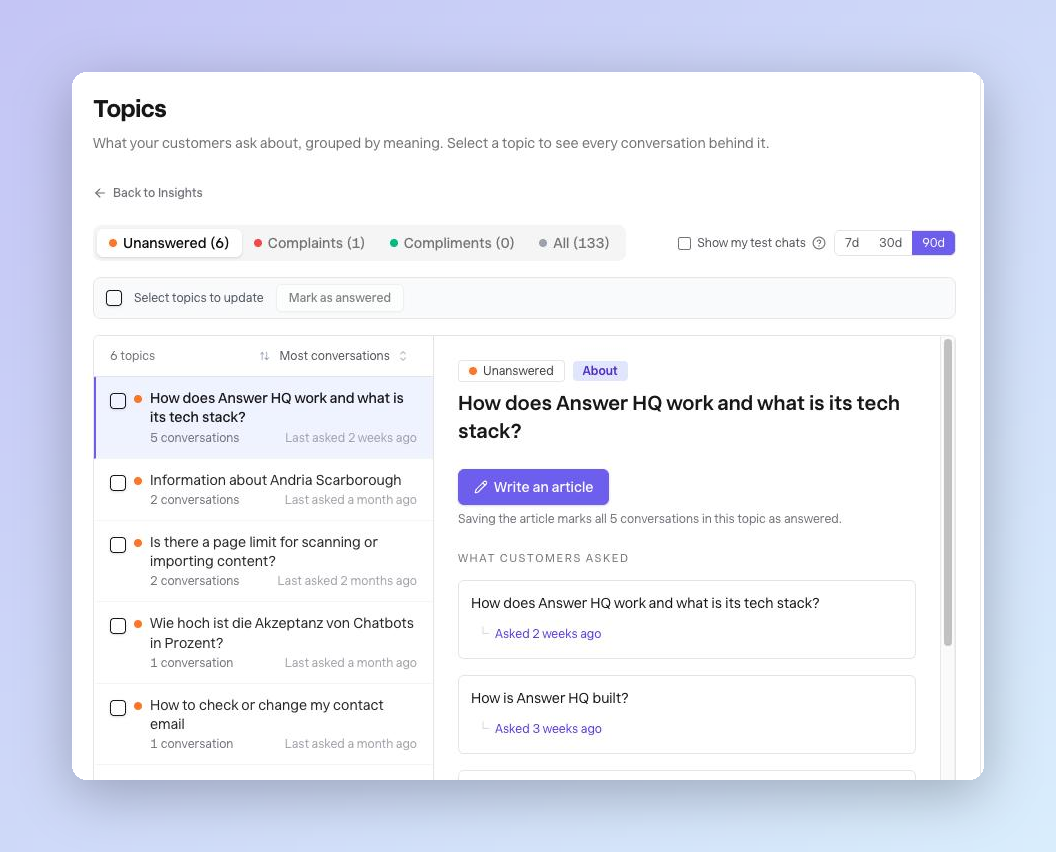Check the box for Wie hoch ist die Akzeptanz topic
The height and width of the screenshot is (852, 1056).
118,626
